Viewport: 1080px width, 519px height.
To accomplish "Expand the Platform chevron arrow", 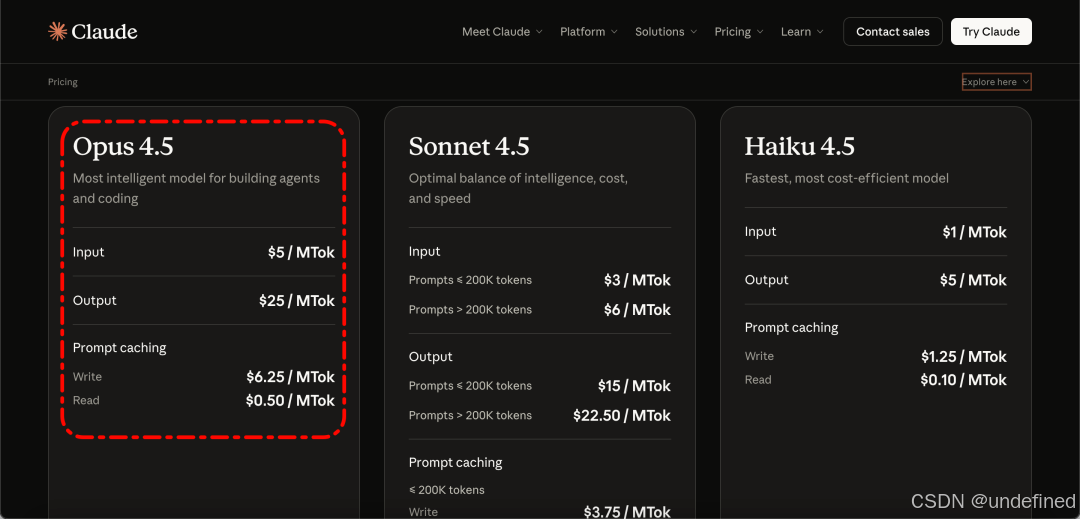I will coord(614,32).
